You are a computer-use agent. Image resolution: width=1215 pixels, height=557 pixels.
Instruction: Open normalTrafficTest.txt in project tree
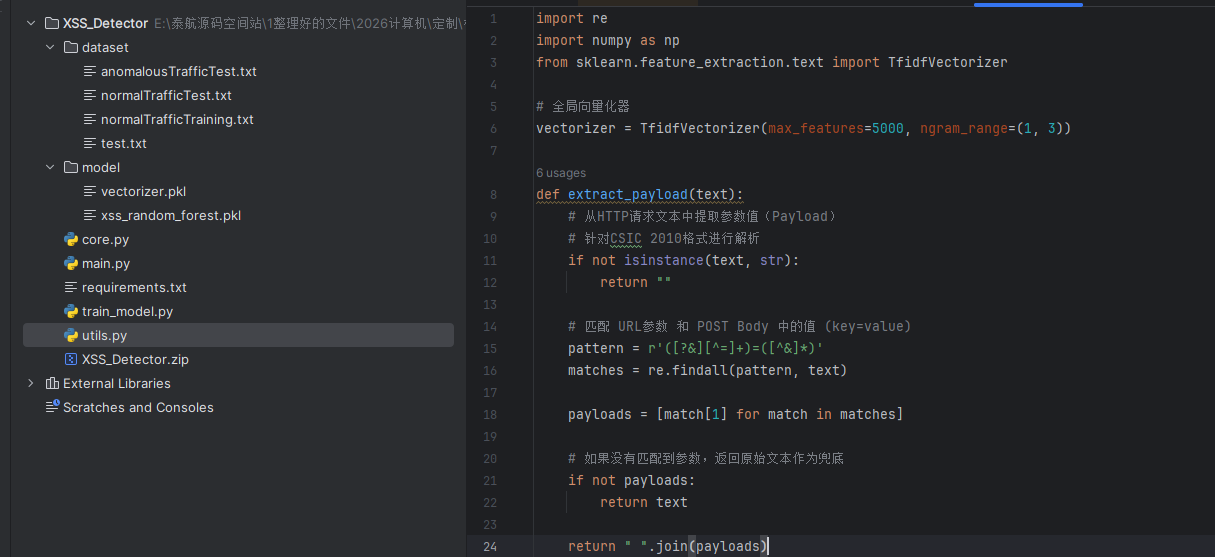(166, 95)
